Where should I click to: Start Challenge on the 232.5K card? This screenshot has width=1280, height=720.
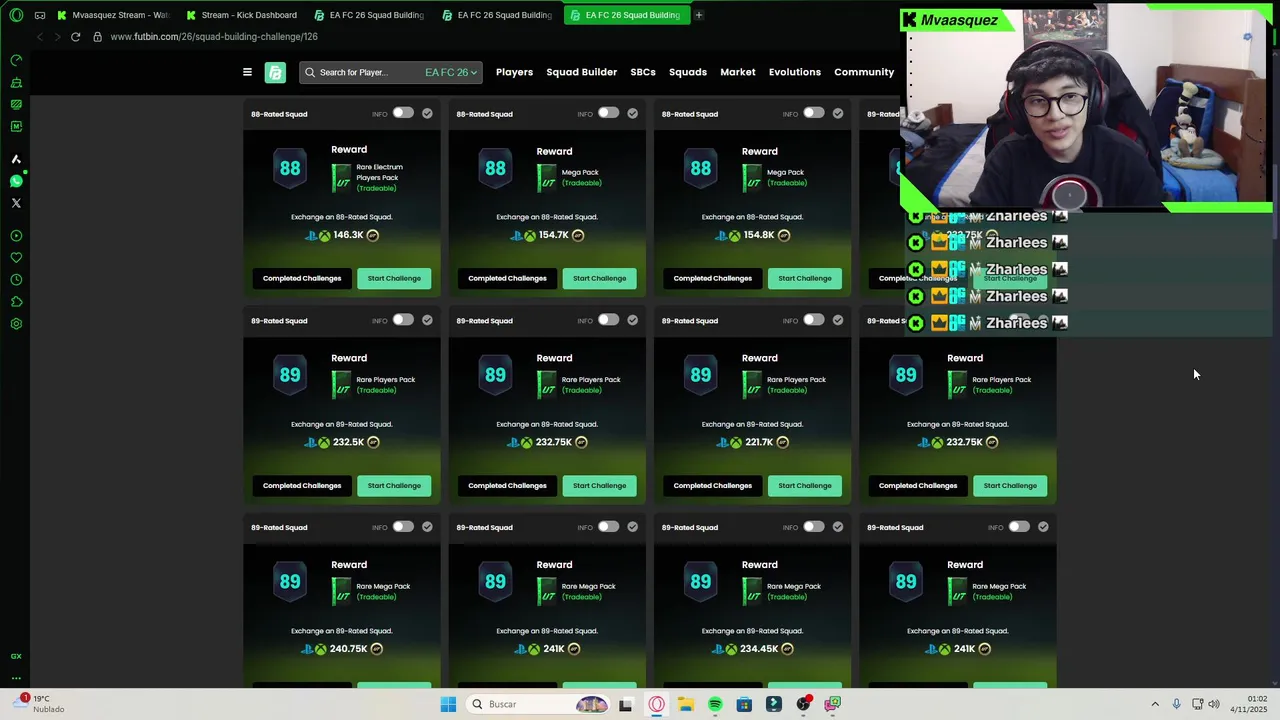click(x=394, y=485)
